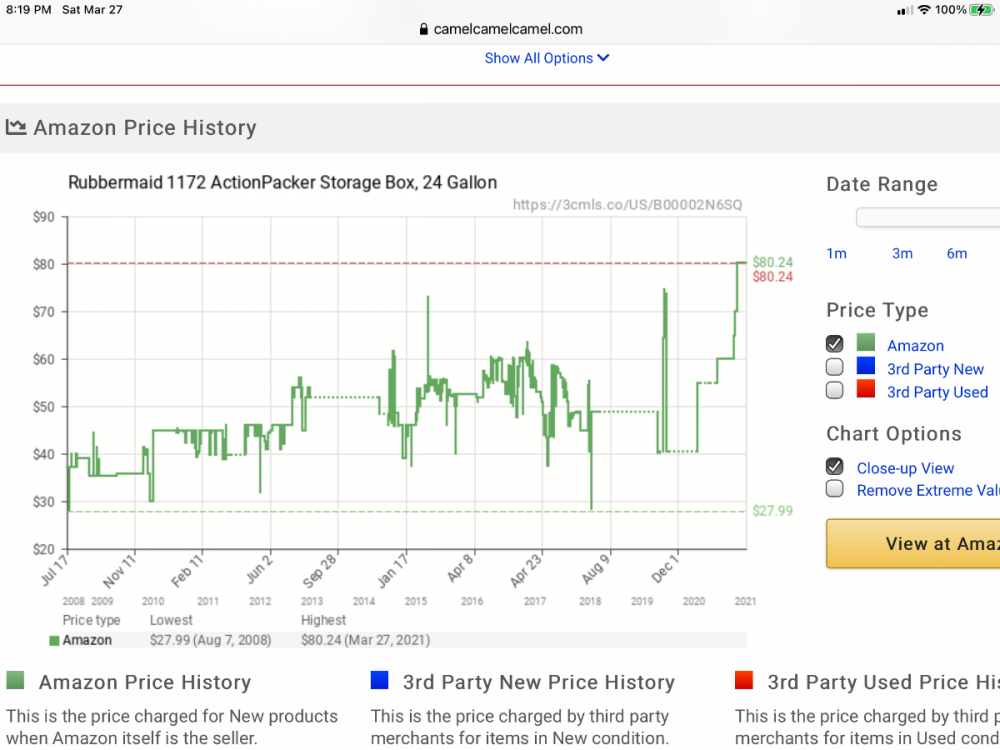1000x750 pixels.
Task: Click blue square beside 3rd Party New Price History
Action: click(x=379, y=682)
